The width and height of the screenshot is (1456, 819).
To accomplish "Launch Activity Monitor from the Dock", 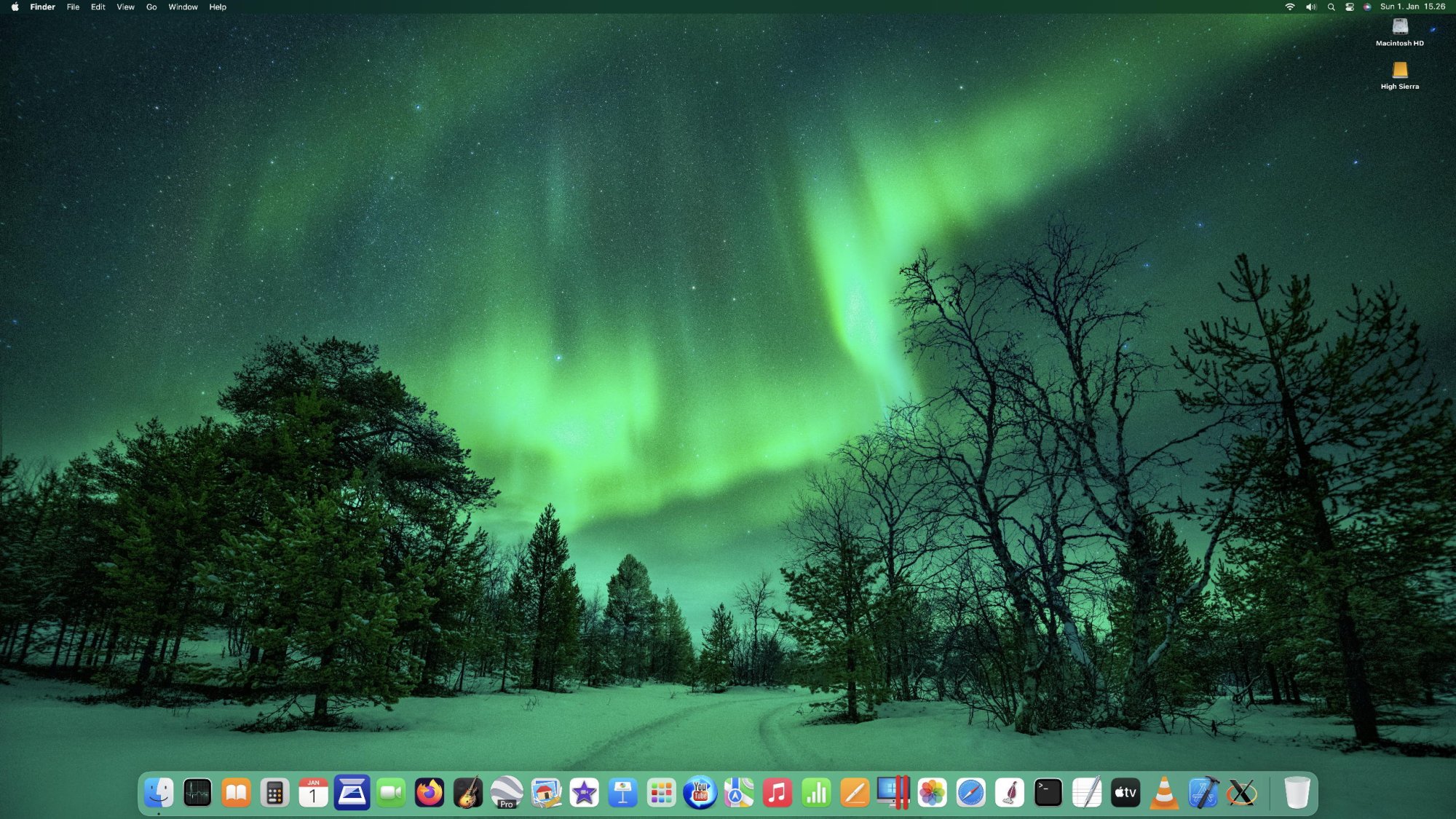I will [x=197, y=792].
